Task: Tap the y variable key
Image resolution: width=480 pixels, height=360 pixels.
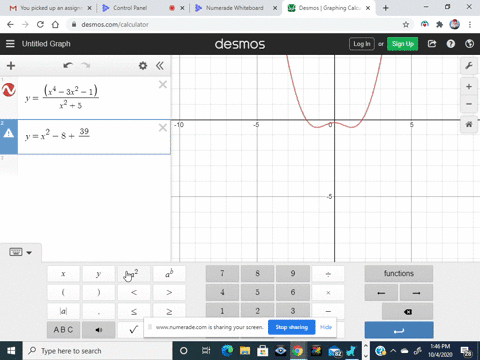Action: tap(99, 274)
